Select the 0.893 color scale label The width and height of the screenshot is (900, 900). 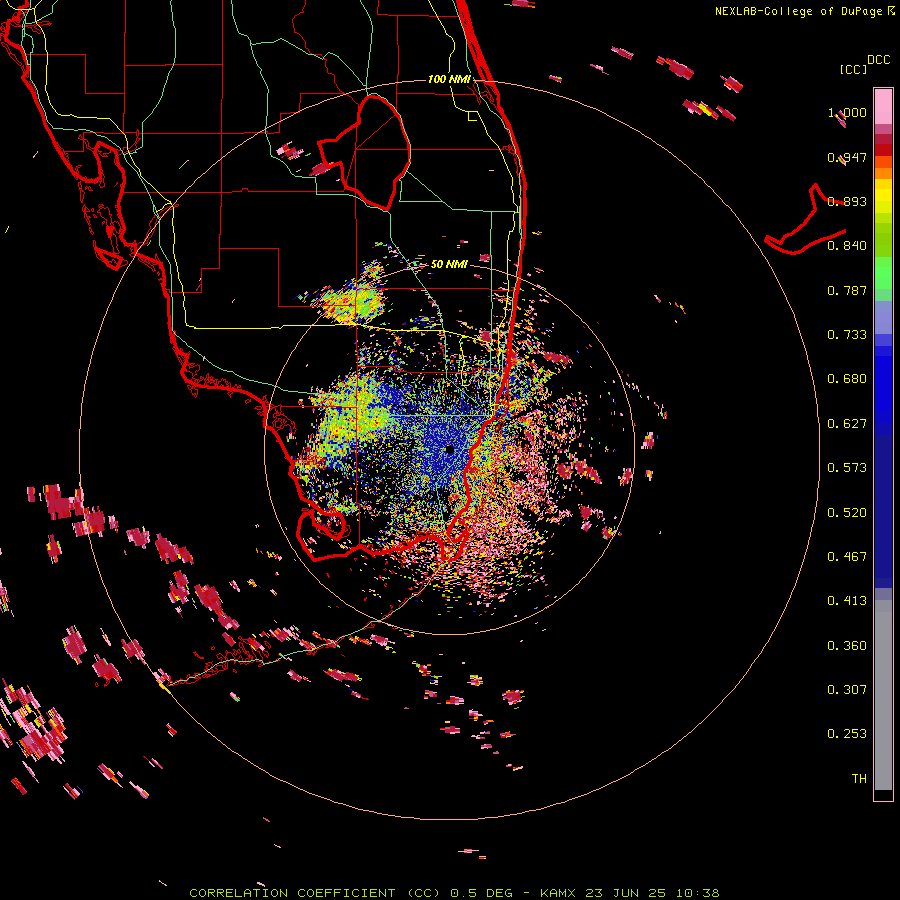coord(847,201)
